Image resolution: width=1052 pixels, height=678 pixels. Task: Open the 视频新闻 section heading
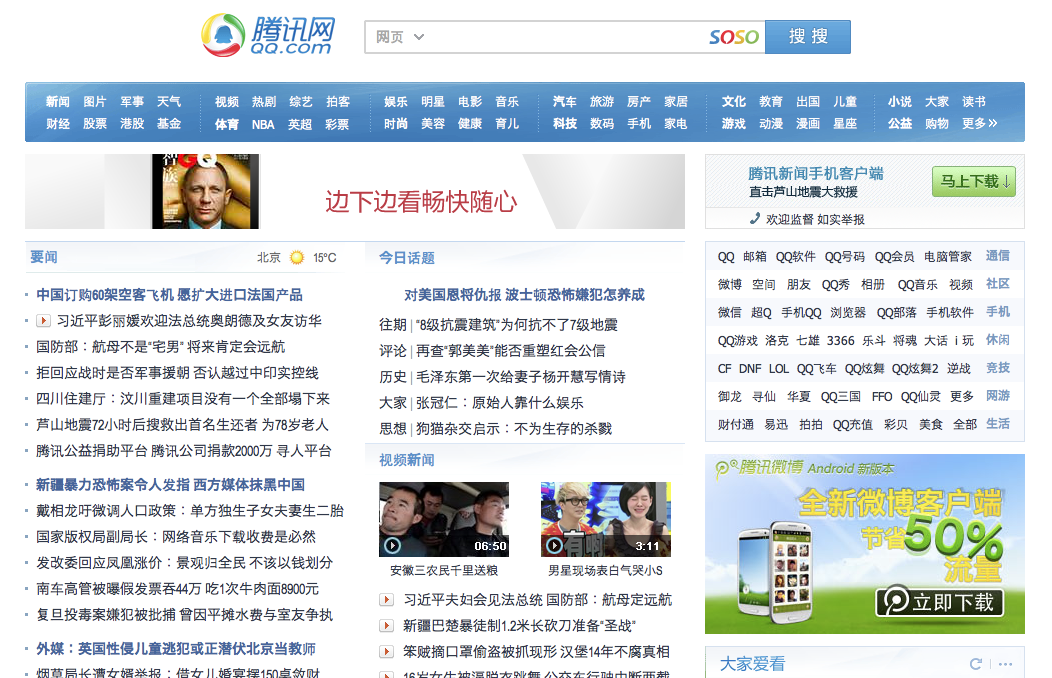pos(407,460)
